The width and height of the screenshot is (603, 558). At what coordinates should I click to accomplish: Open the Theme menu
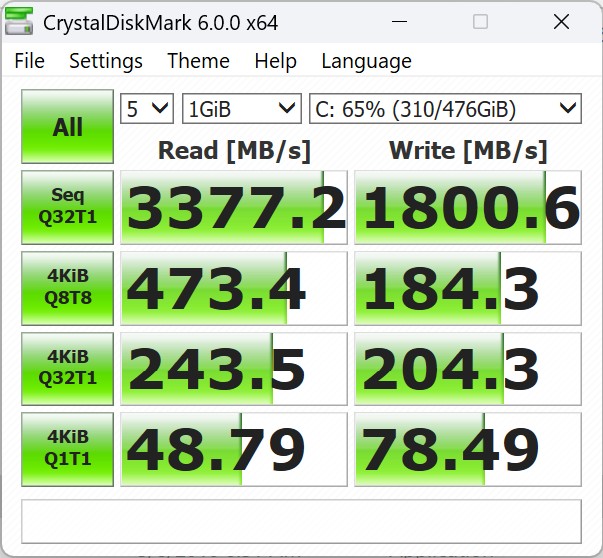198,61
